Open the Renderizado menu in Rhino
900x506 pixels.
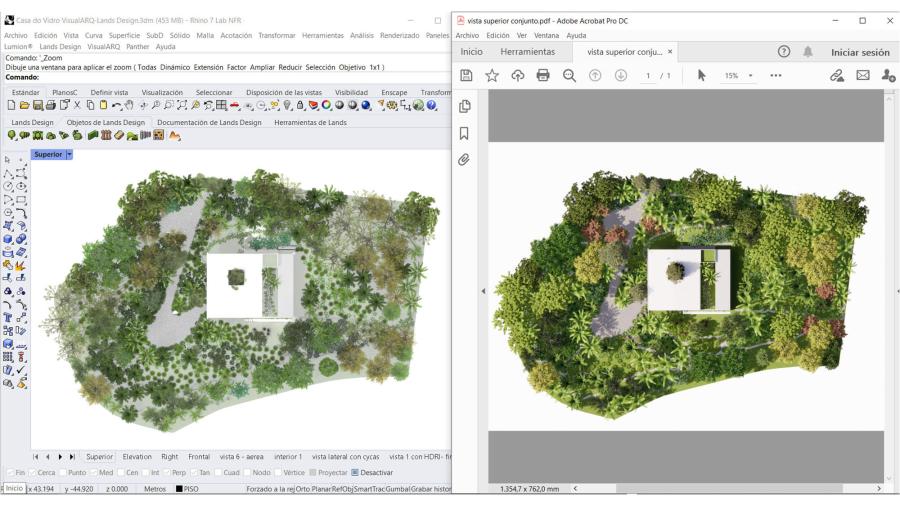tap(401, 35)
